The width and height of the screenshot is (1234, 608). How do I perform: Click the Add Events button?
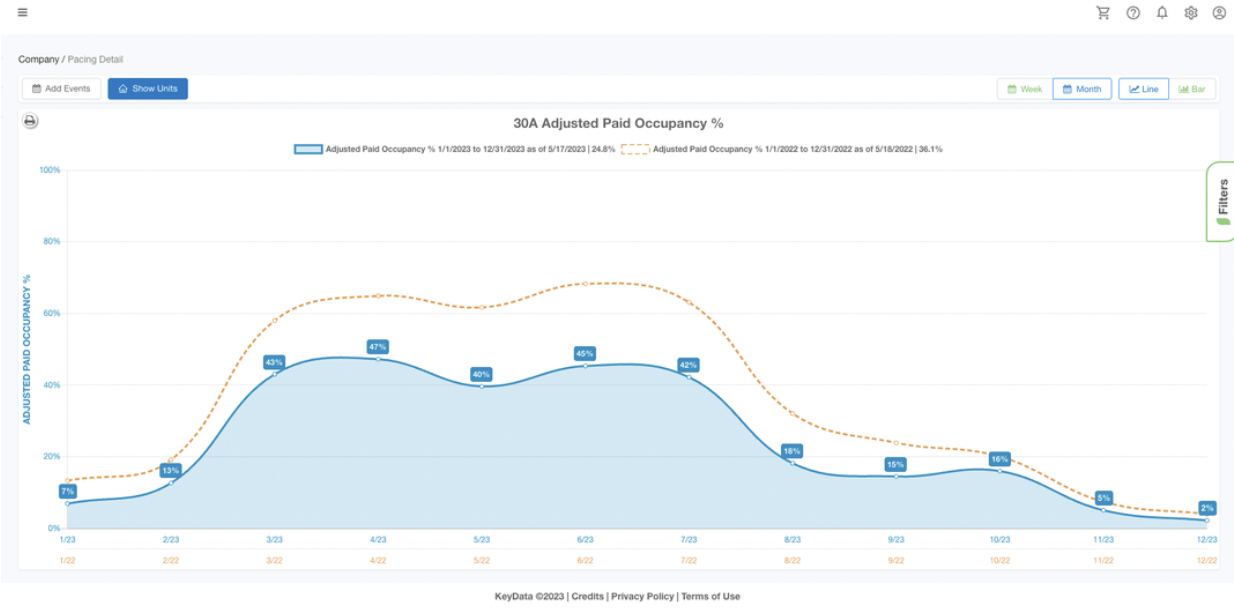(61, 88)
